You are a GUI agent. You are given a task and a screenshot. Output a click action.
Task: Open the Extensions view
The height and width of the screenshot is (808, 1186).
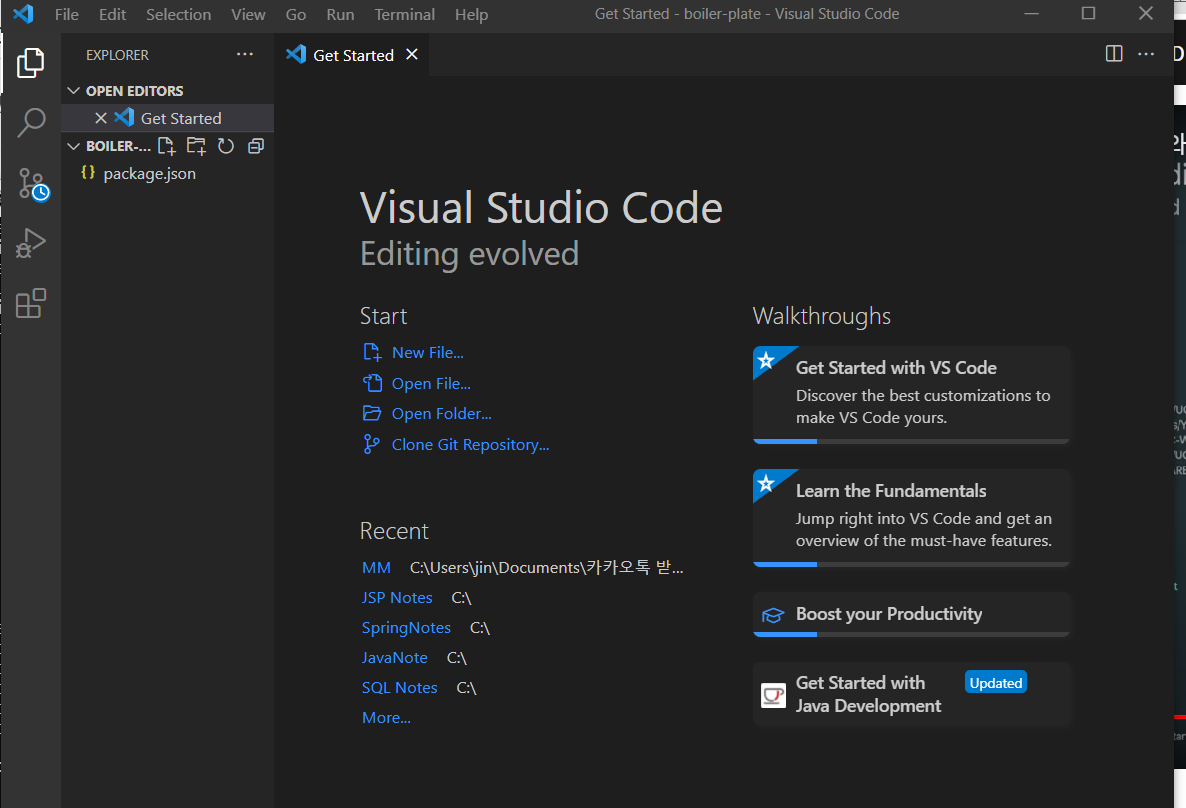(30, 303)
